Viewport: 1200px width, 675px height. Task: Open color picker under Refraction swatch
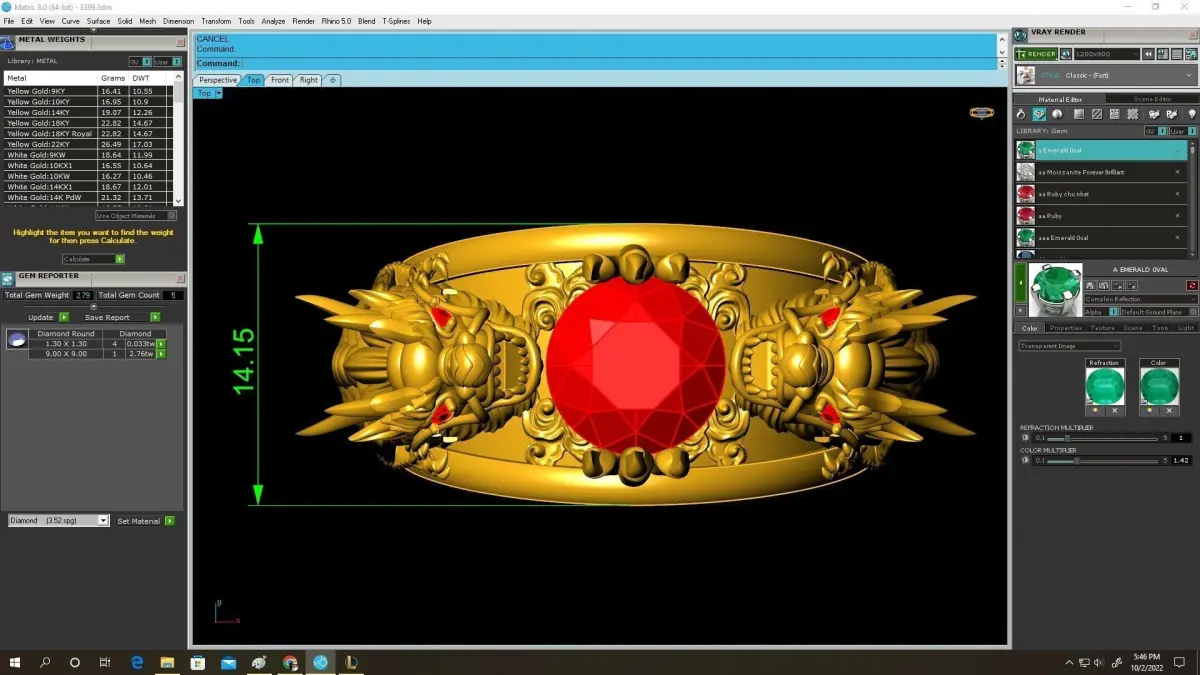(1095, 411)
